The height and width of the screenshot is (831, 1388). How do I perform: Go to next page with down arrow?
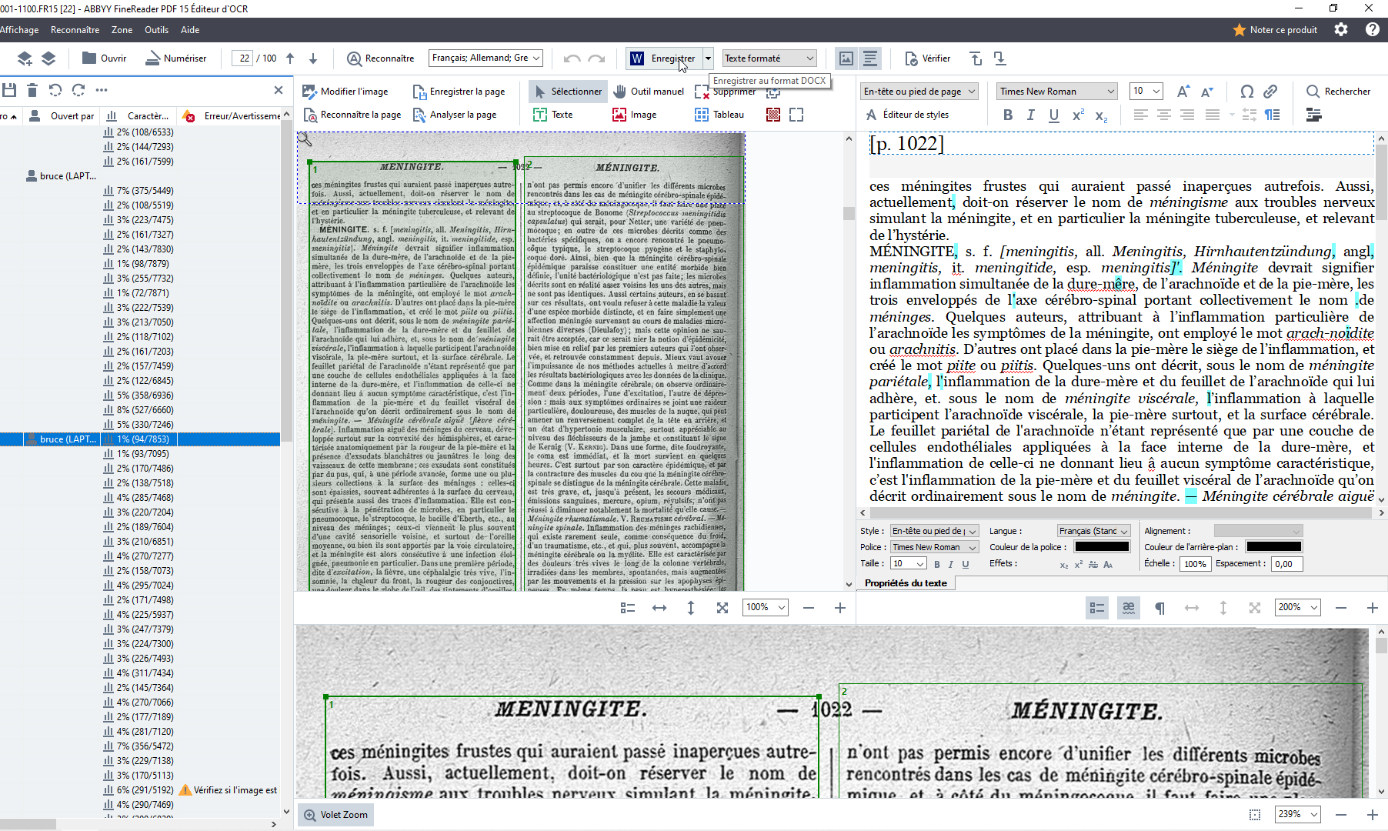tap(313, 58)
